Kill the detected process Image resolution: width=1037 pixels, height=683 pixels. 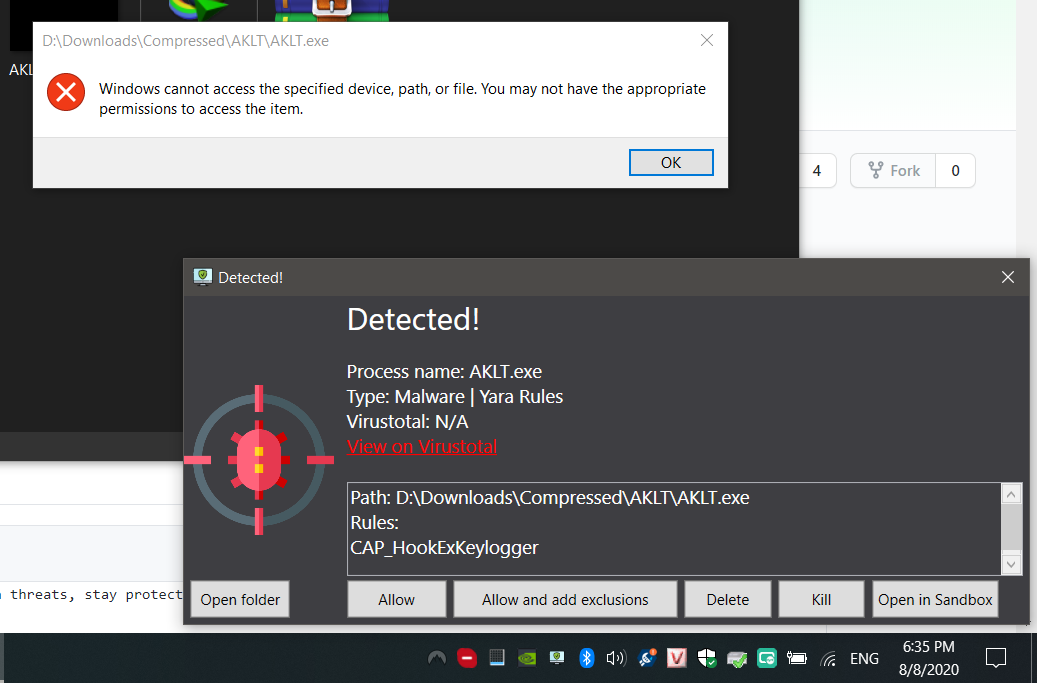(821, 599)
